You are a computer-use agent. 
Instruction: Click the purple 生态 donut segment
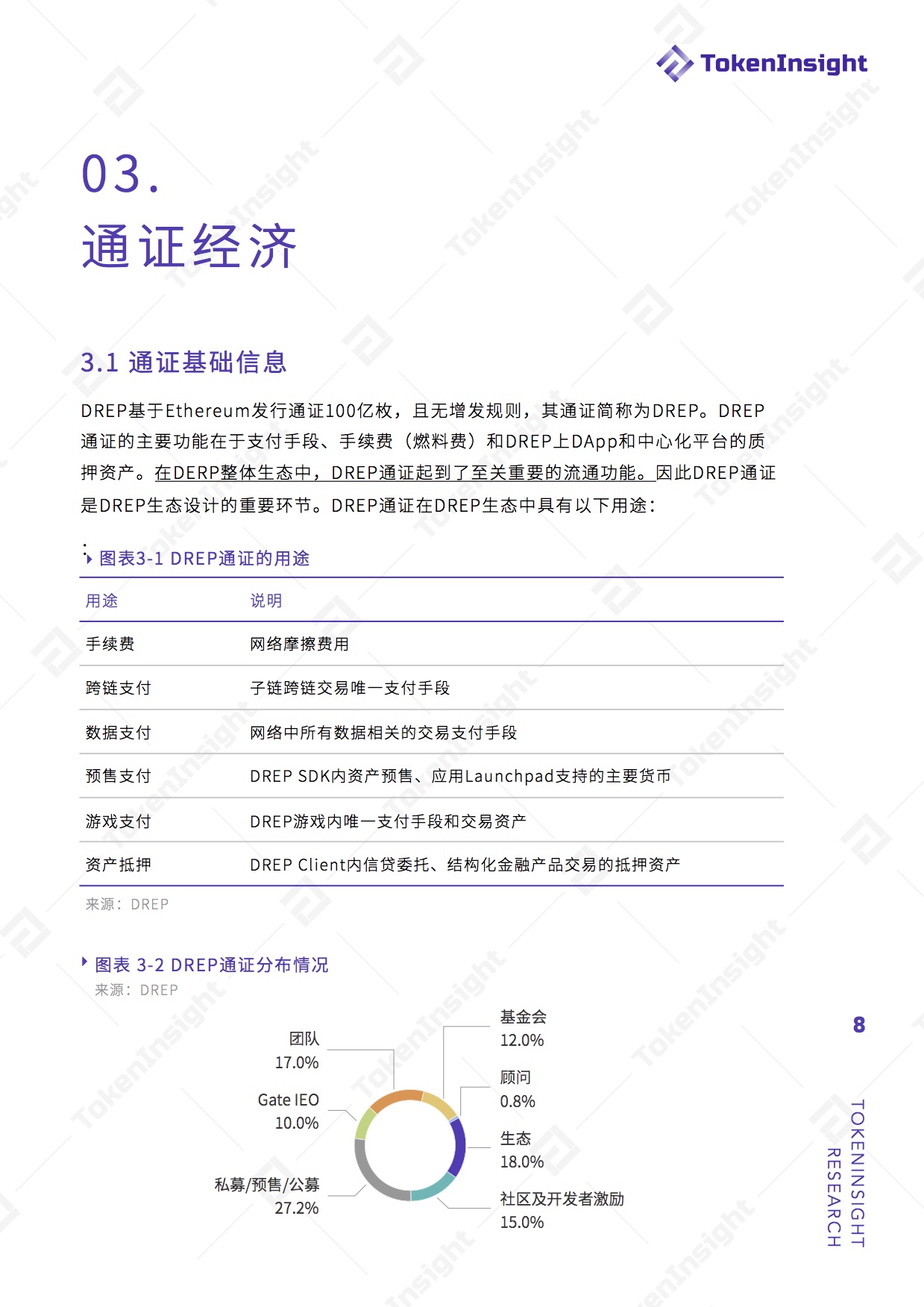(459, 1147)
